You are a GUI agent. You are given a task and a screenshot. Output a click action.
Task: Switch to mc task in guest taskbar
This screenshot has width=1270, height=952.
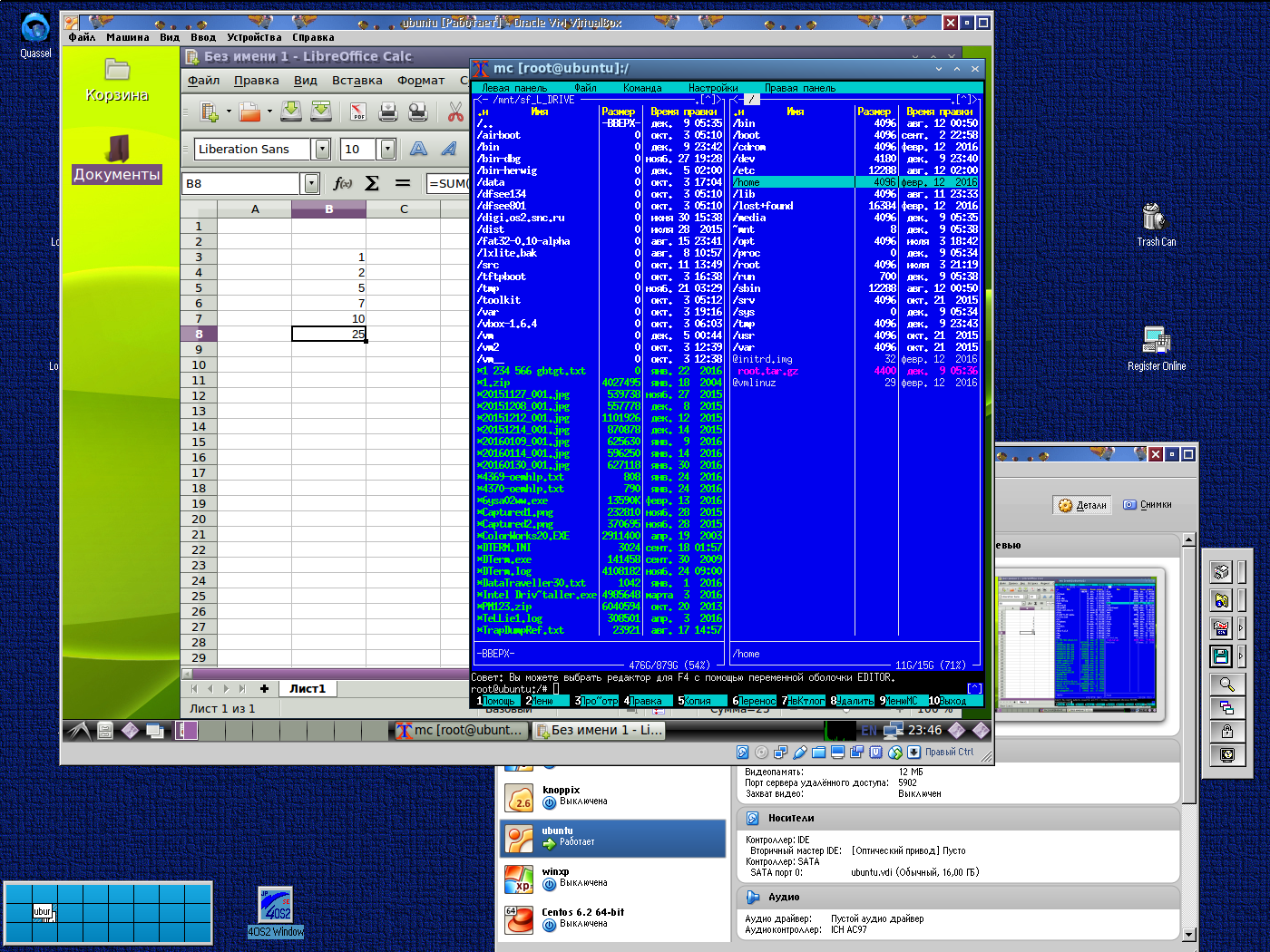tap(461, 730)
